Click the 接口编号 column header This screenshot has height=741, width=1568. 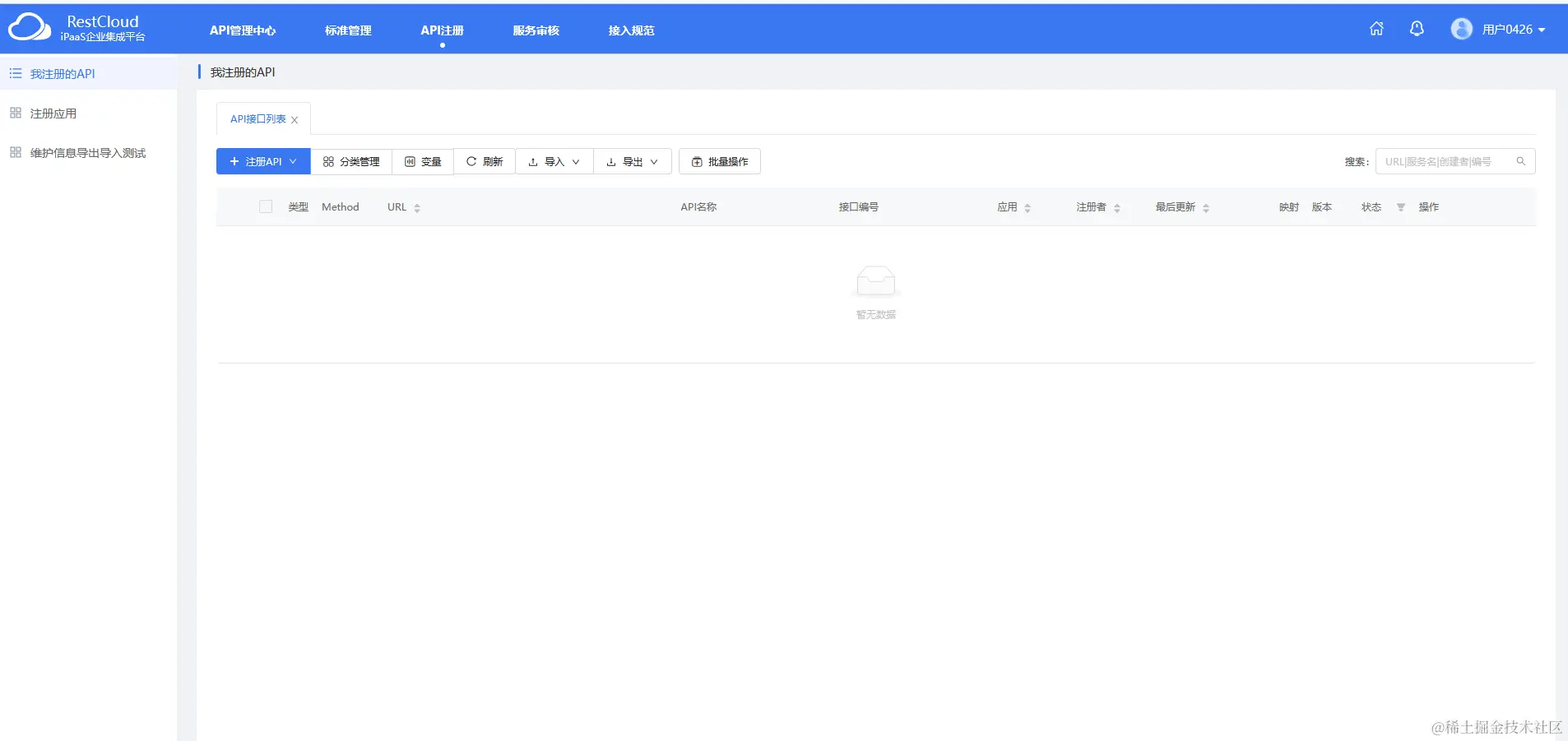tap(858, 207)
